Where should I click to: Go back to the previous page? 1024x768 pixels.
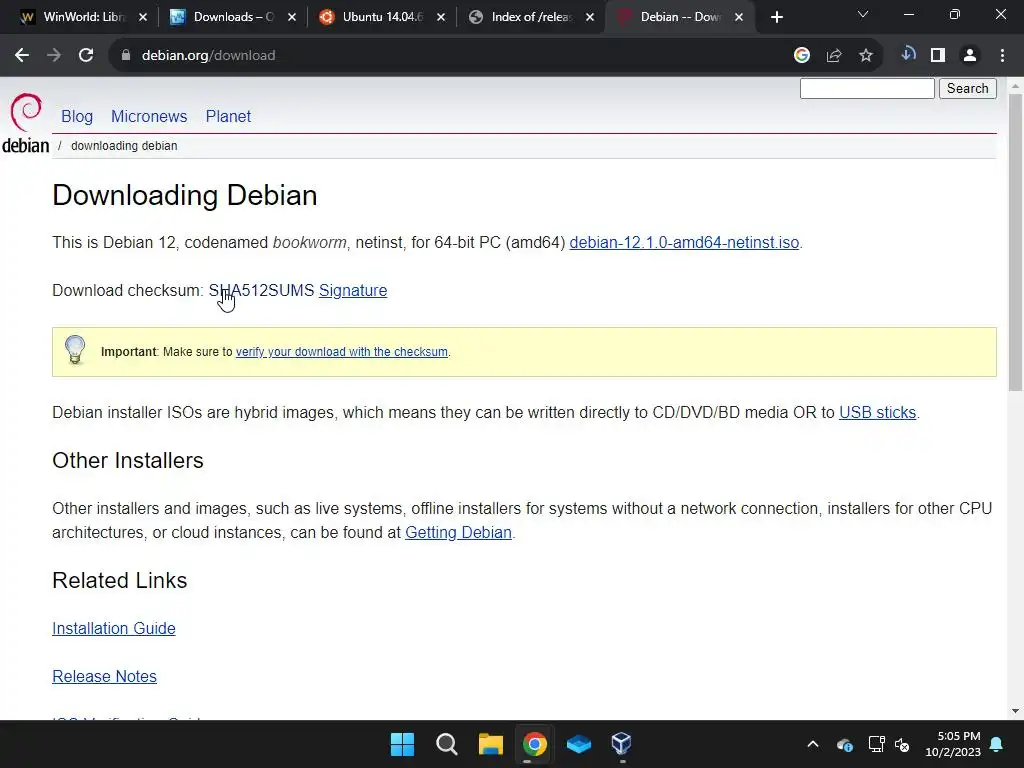click(22, 56)
